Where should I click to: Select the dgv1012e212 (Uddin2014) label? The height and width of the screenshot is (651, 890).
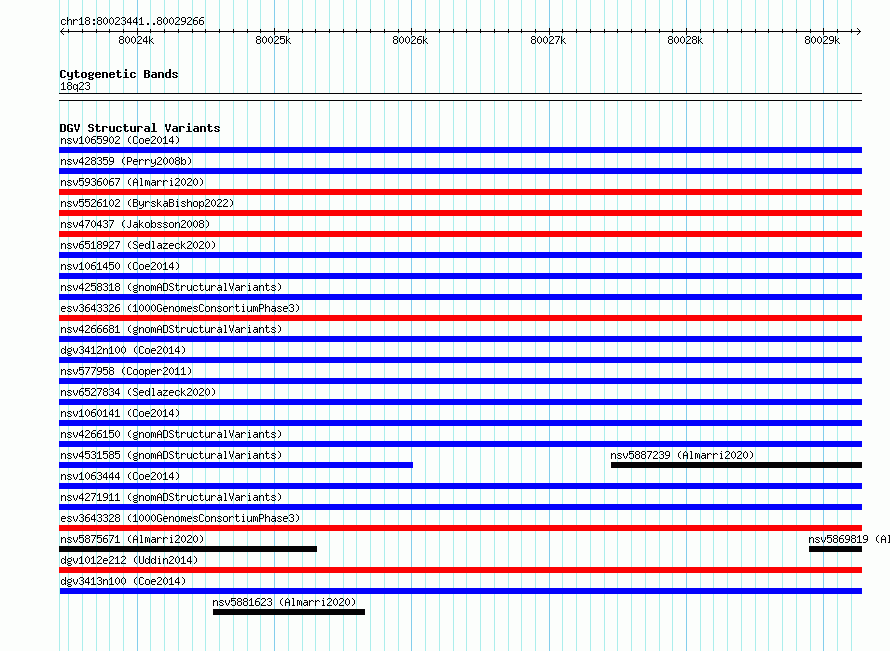pos(129,560)
